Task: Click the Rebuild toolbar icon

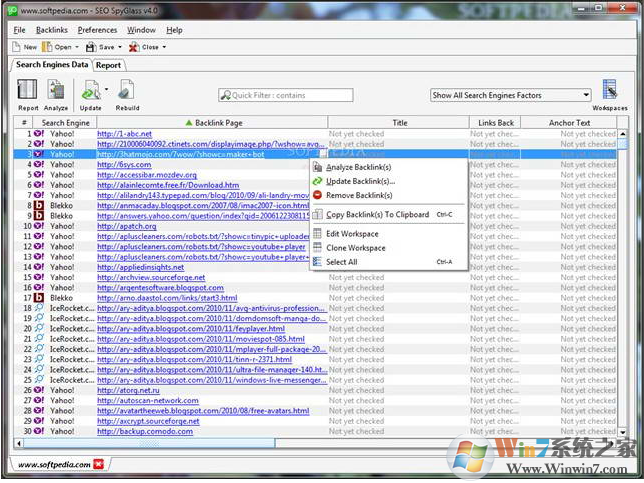Action: coord(127,91)
